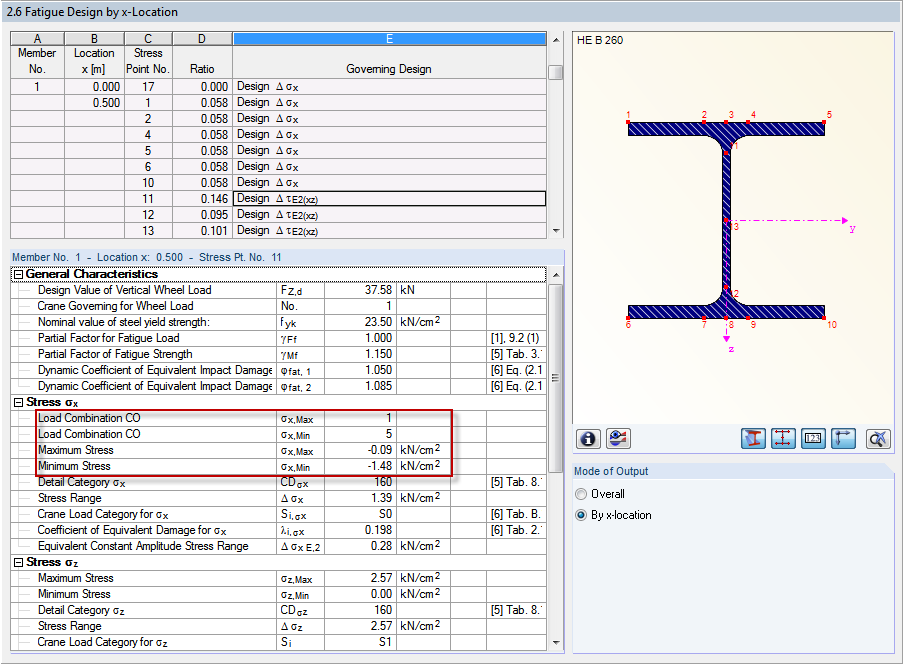Select column header D

[x=202, y=39]
